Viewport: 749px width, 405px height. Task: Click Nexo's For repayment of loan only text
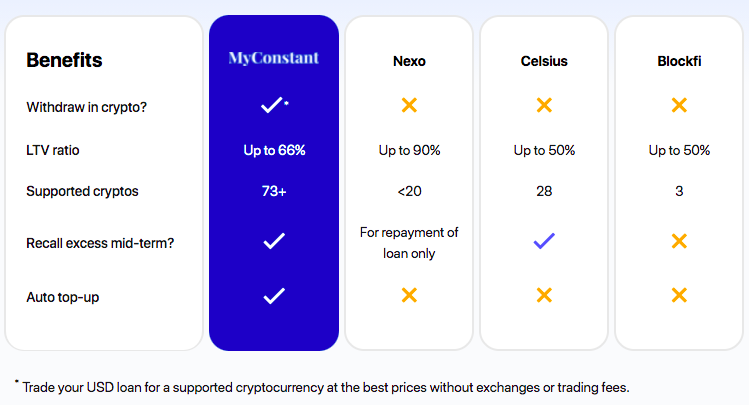409,243
